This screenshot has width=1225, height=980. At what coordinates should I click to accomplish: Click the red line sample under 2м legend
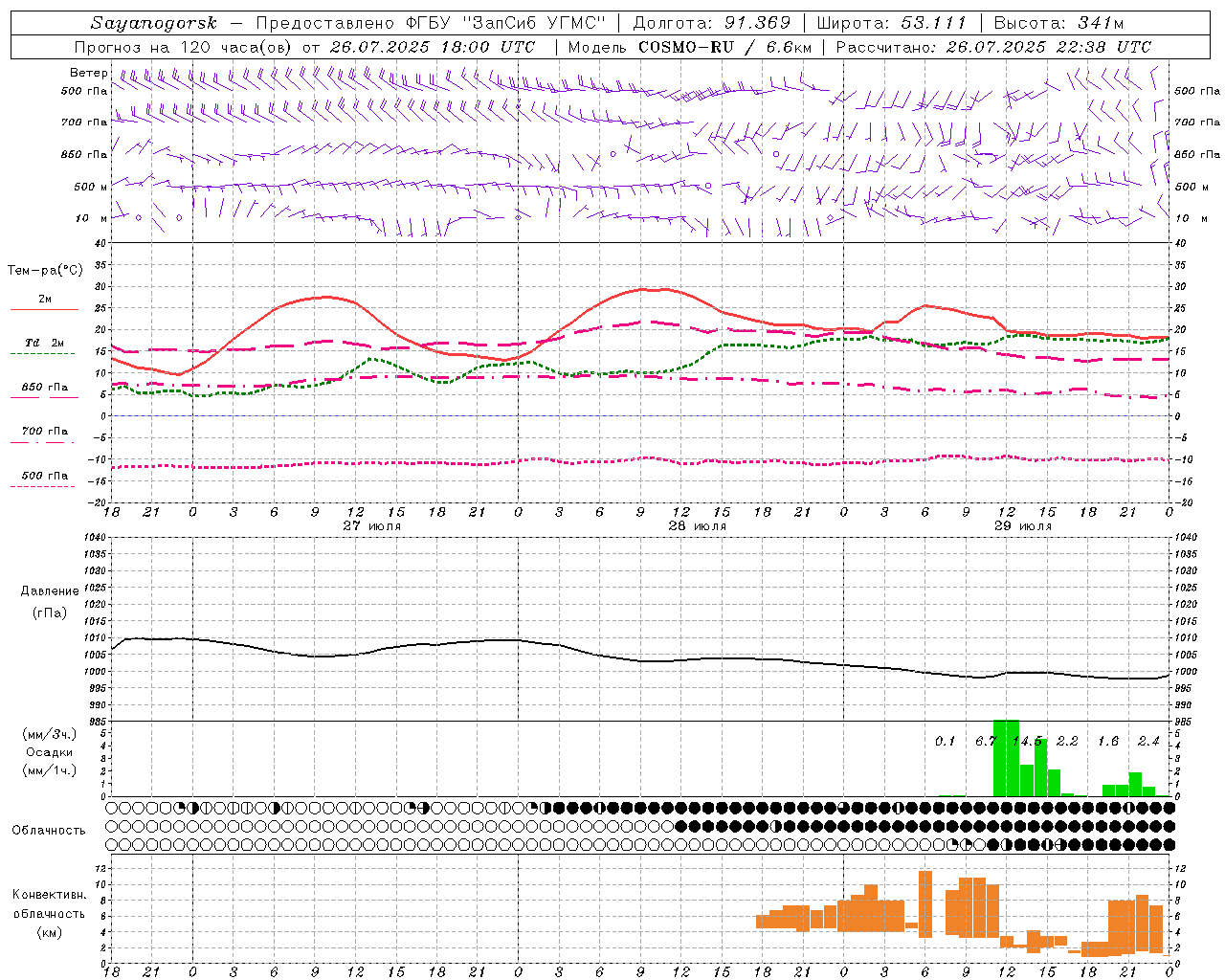44,310
